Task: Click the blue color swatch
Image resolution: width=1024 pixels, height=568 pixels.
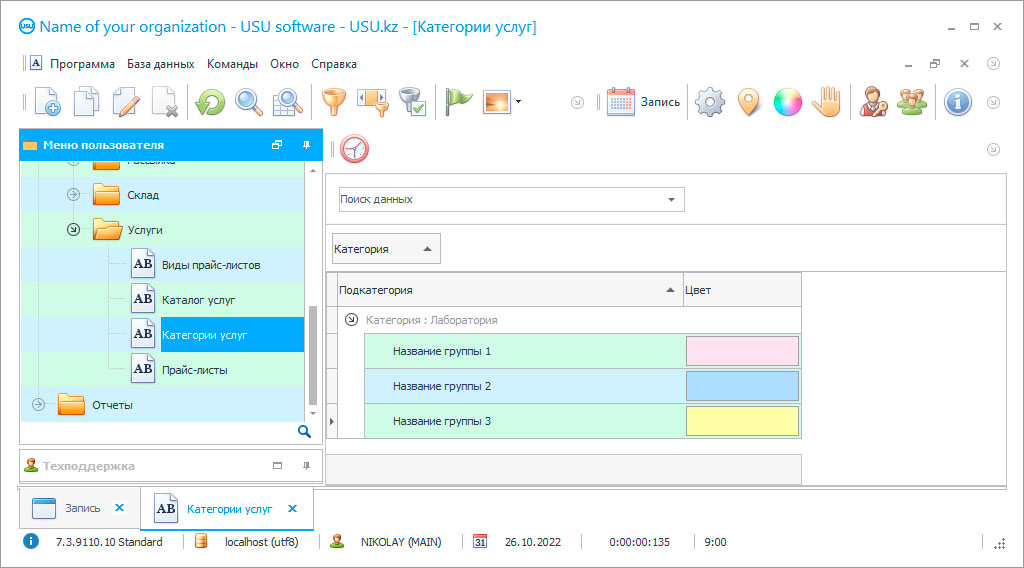Action: point(743,387)
